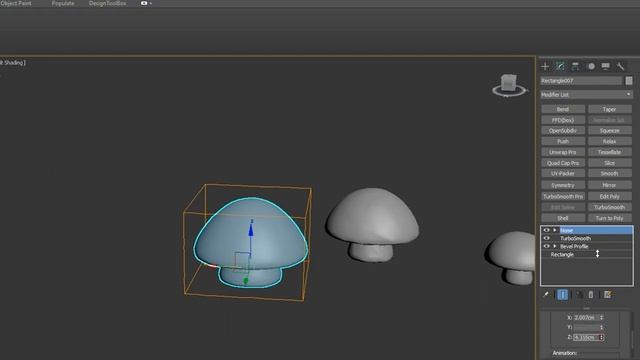Open the Modifier List dropdown

[x=586, y=95]
